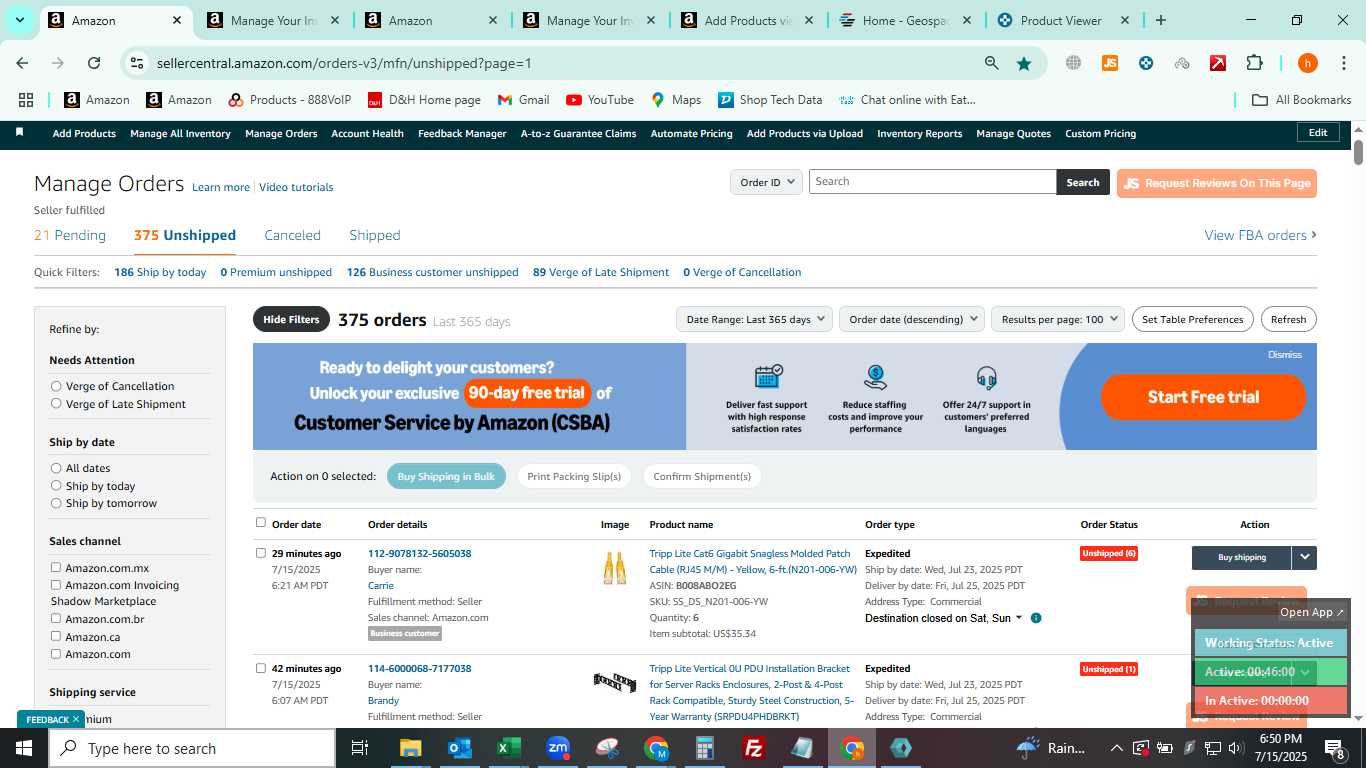Select Verge of Late Shipment radio filter
The height and width of the screenshot is (768, 1366).
(x=56, y=404)
